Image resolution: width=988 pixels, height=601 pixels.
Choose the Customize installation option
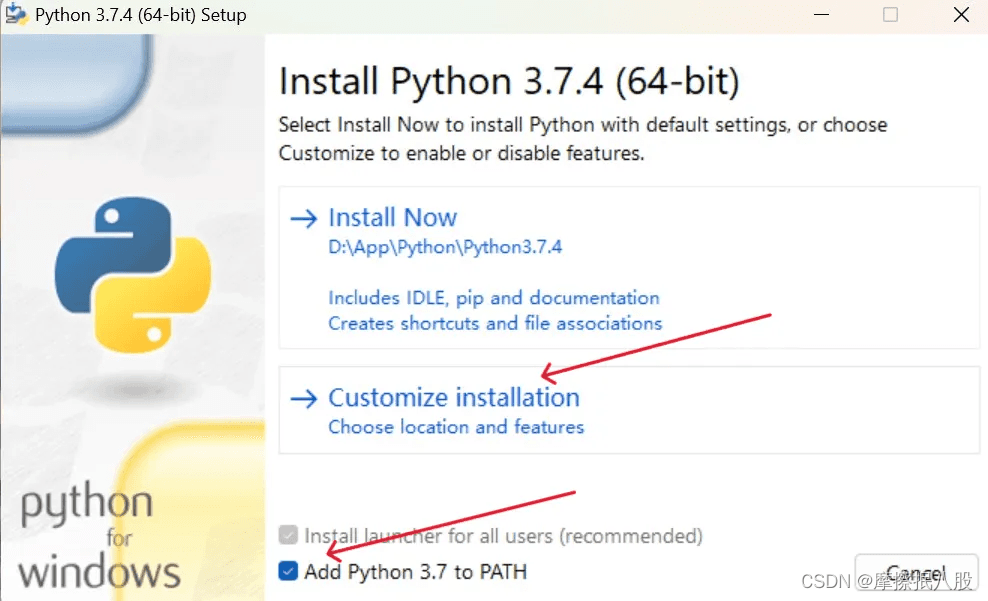(454, 398)
